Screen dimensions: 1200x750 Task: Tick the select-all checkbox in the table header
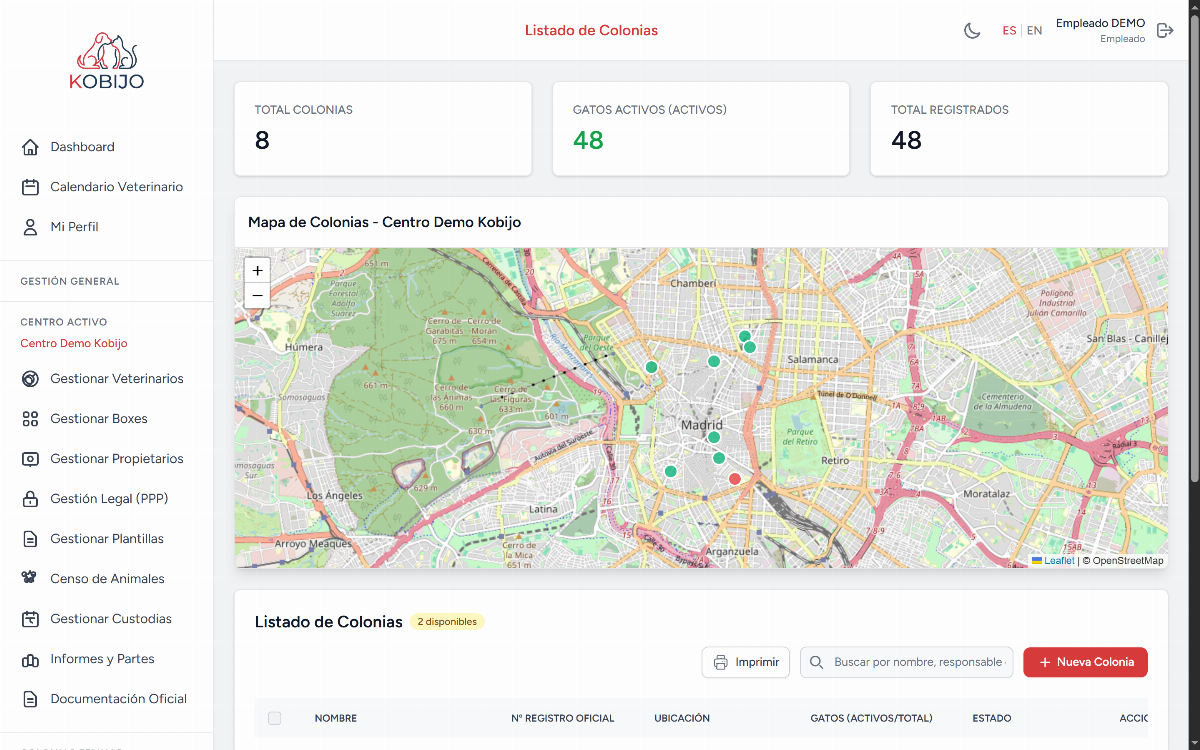(275, 718)
